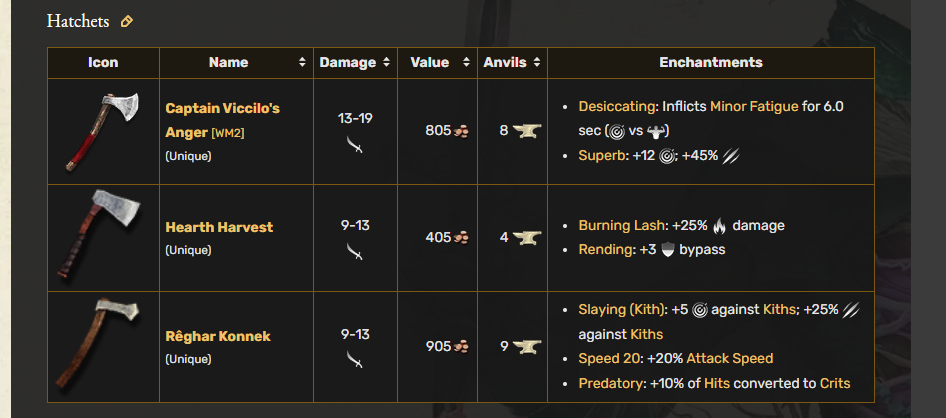Image resolution: width=946 pixels, height=418 pixels.
Task: Click the fire icon in Burning Lash
Action: click(x=719, y=226)
